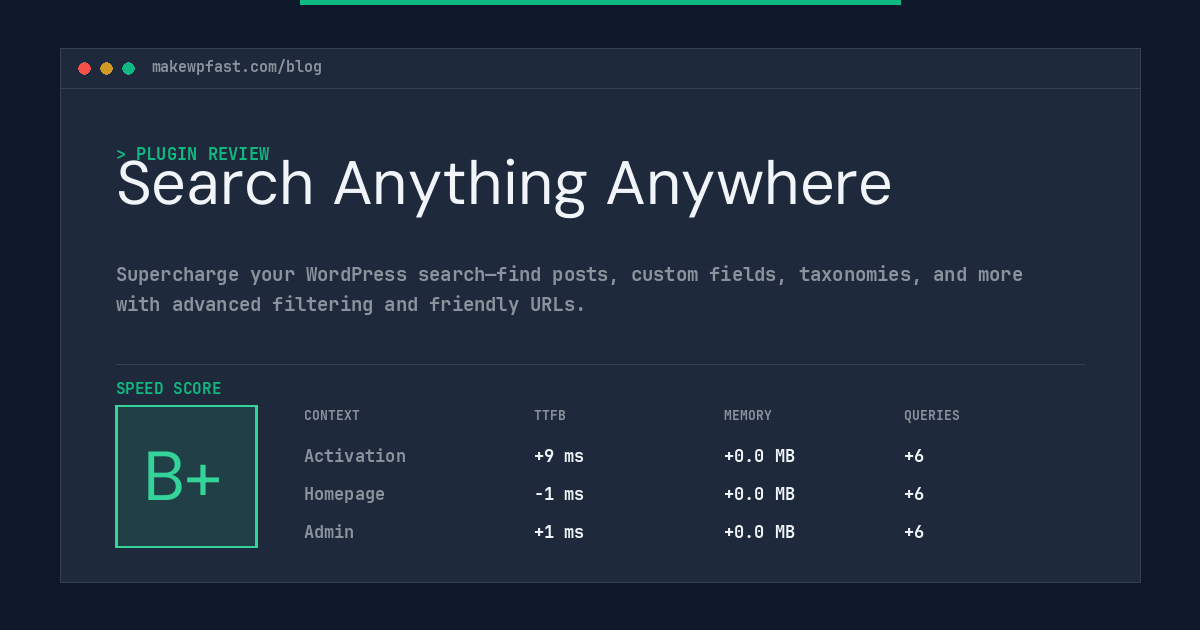Click Homepage row queries '+6'

(x=914, y=494)
